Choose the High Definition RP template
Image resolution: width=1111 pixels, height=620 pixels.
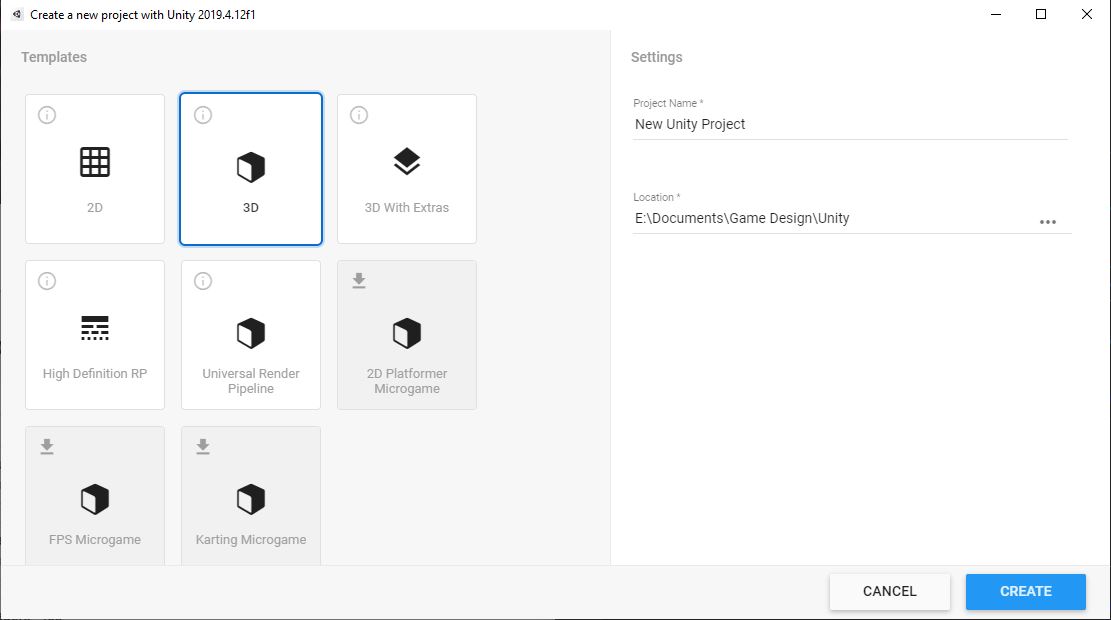94,334
